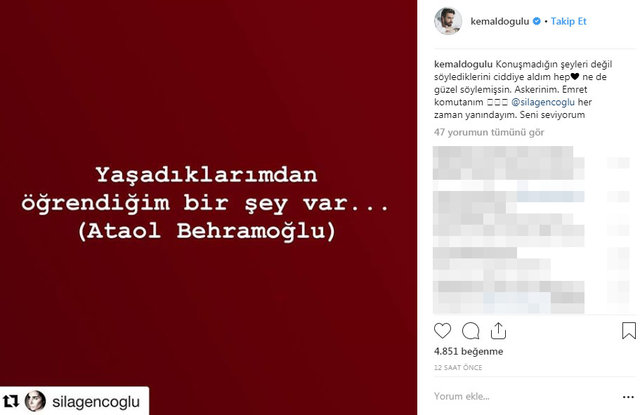This screenshot has width=640, height=415.
Task: Expand all comments via 47 yorumun tümünü gör
Action: coord(489,132)
